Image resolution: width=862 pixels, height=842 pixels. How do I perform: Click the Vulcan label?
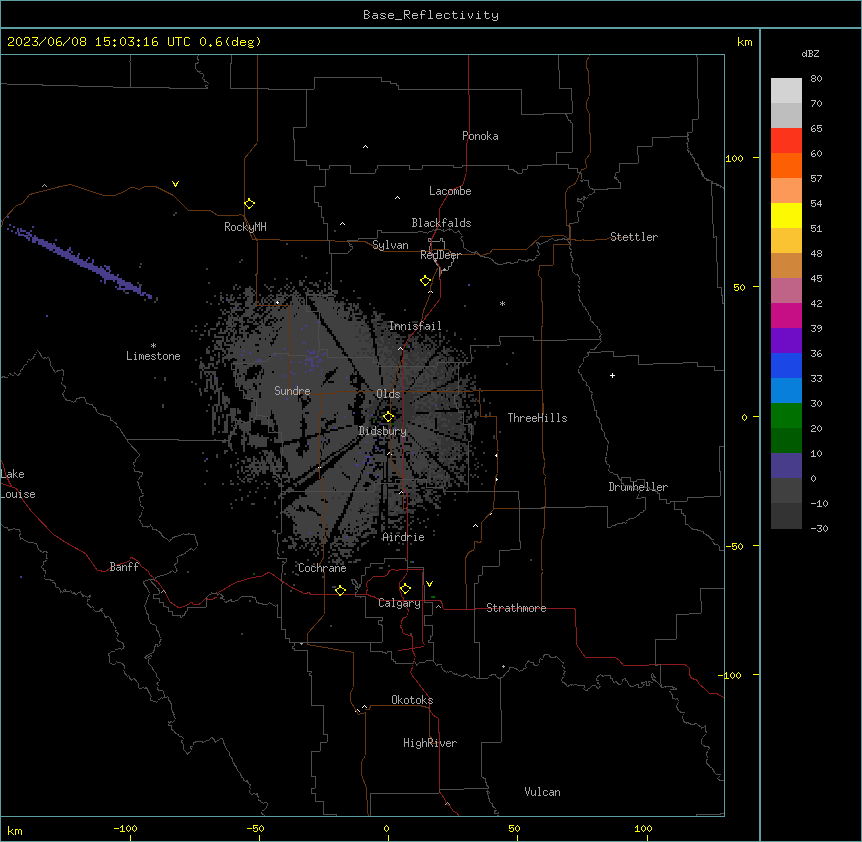[542, 792]
